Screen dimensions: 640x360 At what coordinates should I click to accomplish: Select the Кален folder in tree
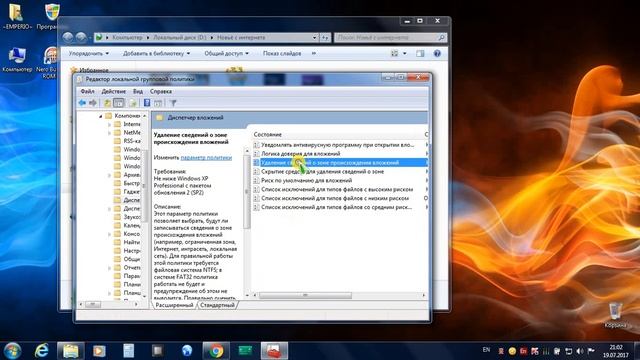tap(127, 225)
